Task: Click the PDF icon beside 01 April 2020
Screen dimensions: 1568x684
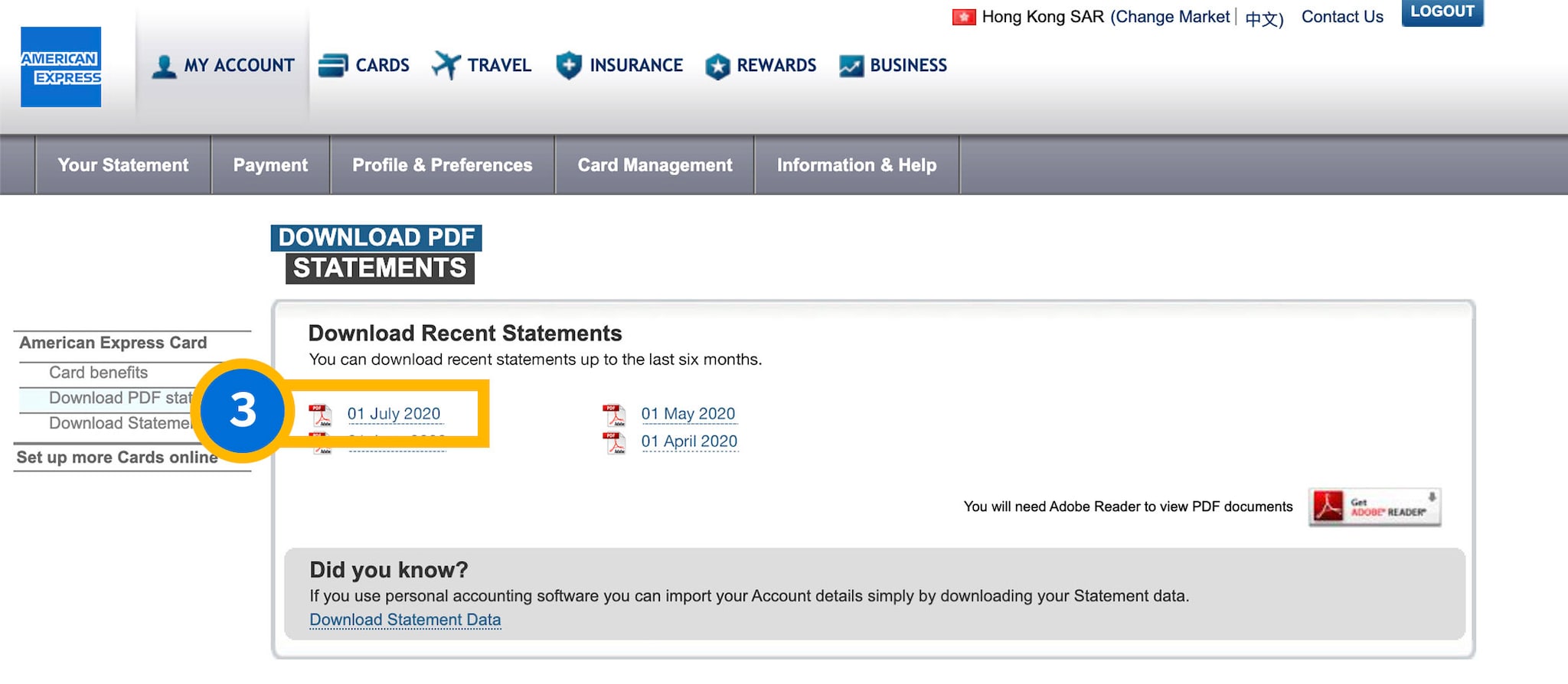Action: pos(614,442)
